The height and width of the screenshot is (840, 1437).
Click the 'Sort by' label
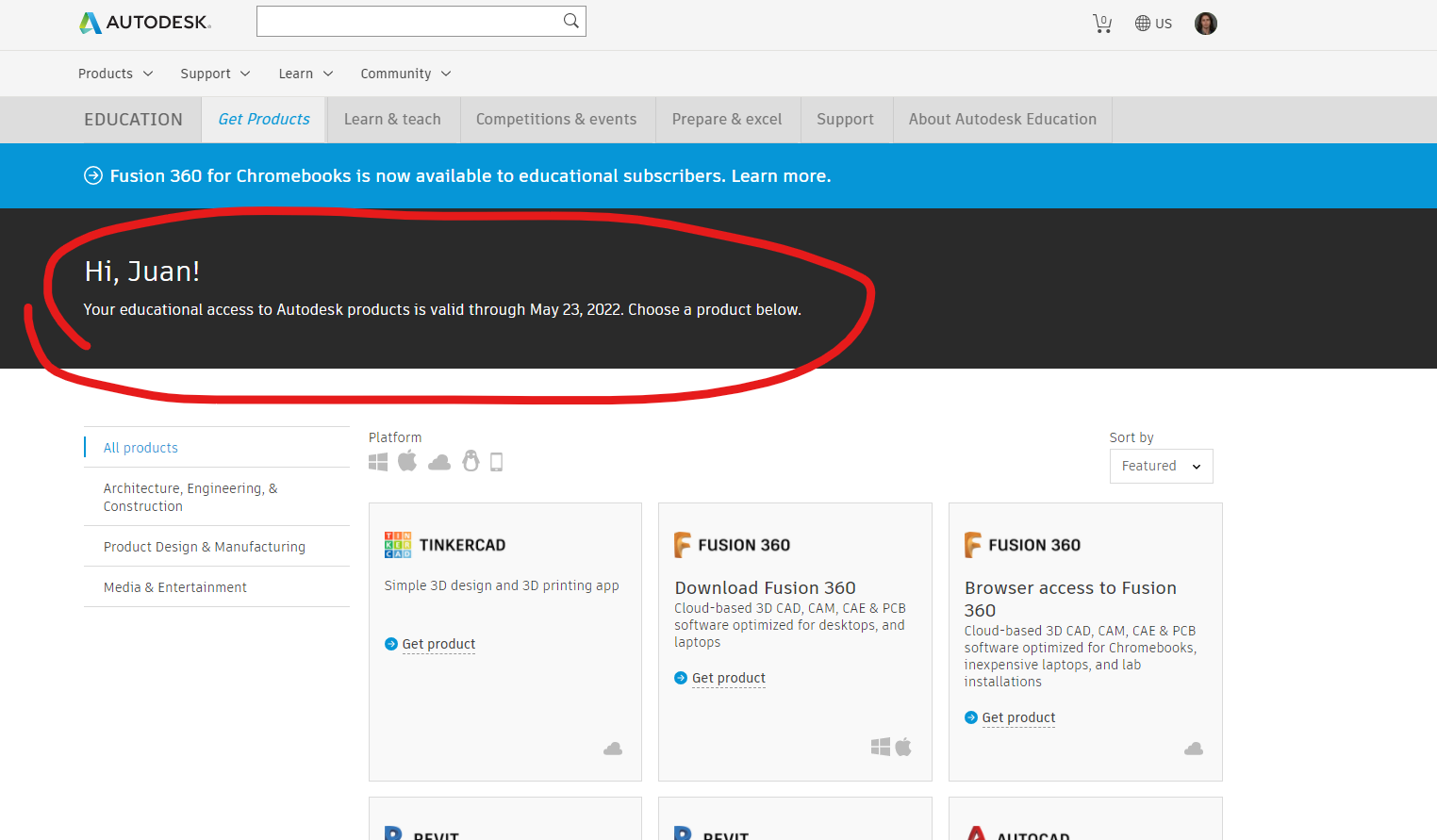click(x=1131, y=437)
